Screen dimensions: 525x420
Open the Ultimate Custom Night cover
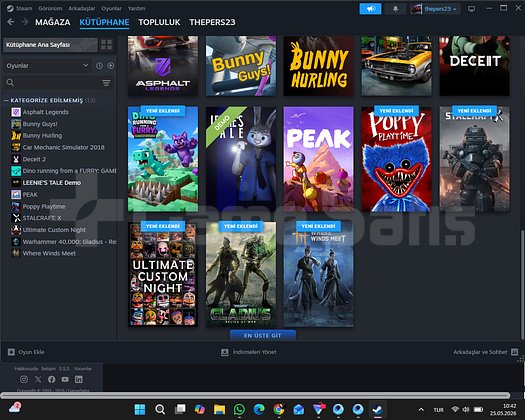[x=163, y=274]
